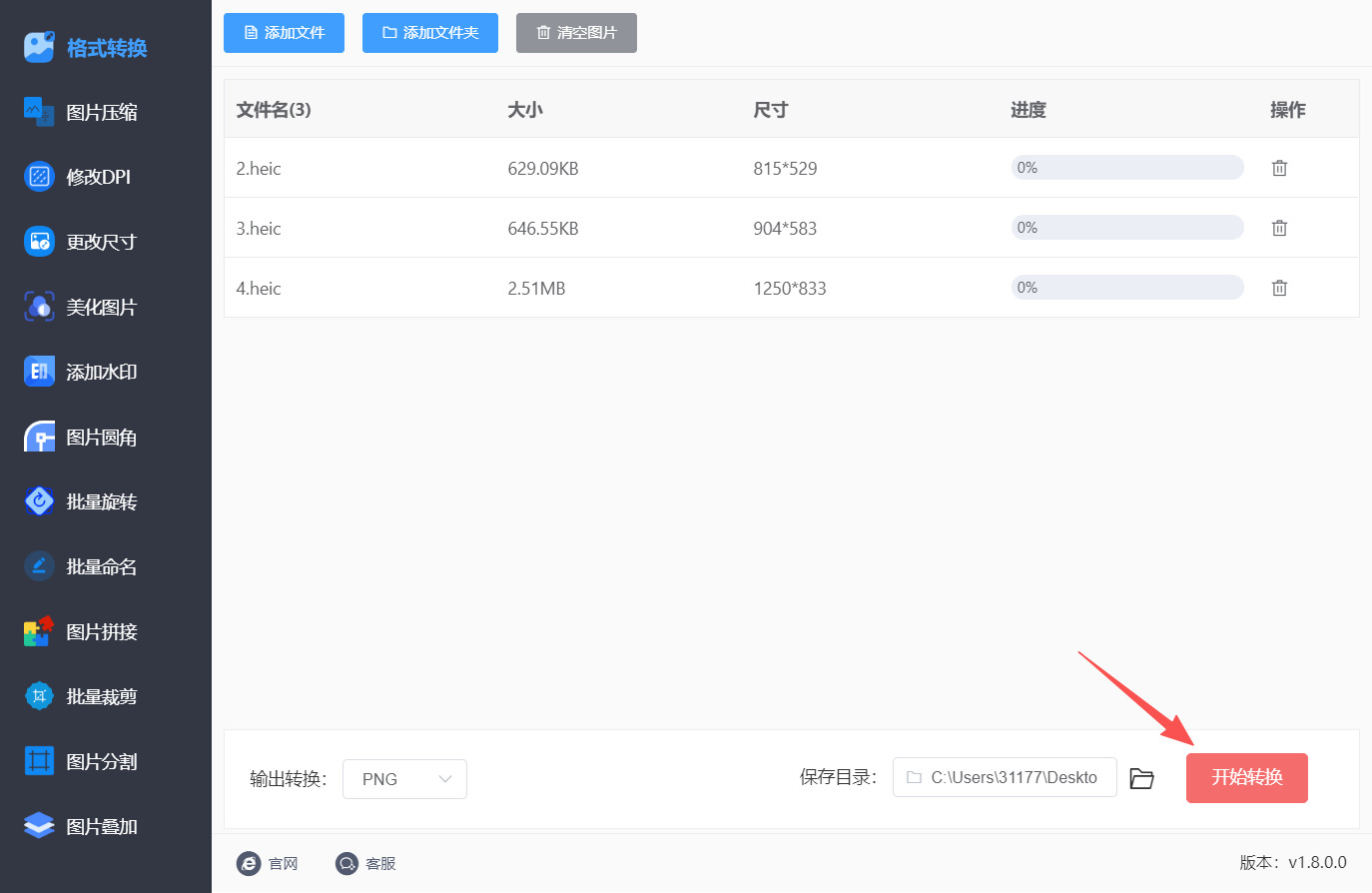Select the 2.heic file name
1372x893 pixels.
[259, 168]
